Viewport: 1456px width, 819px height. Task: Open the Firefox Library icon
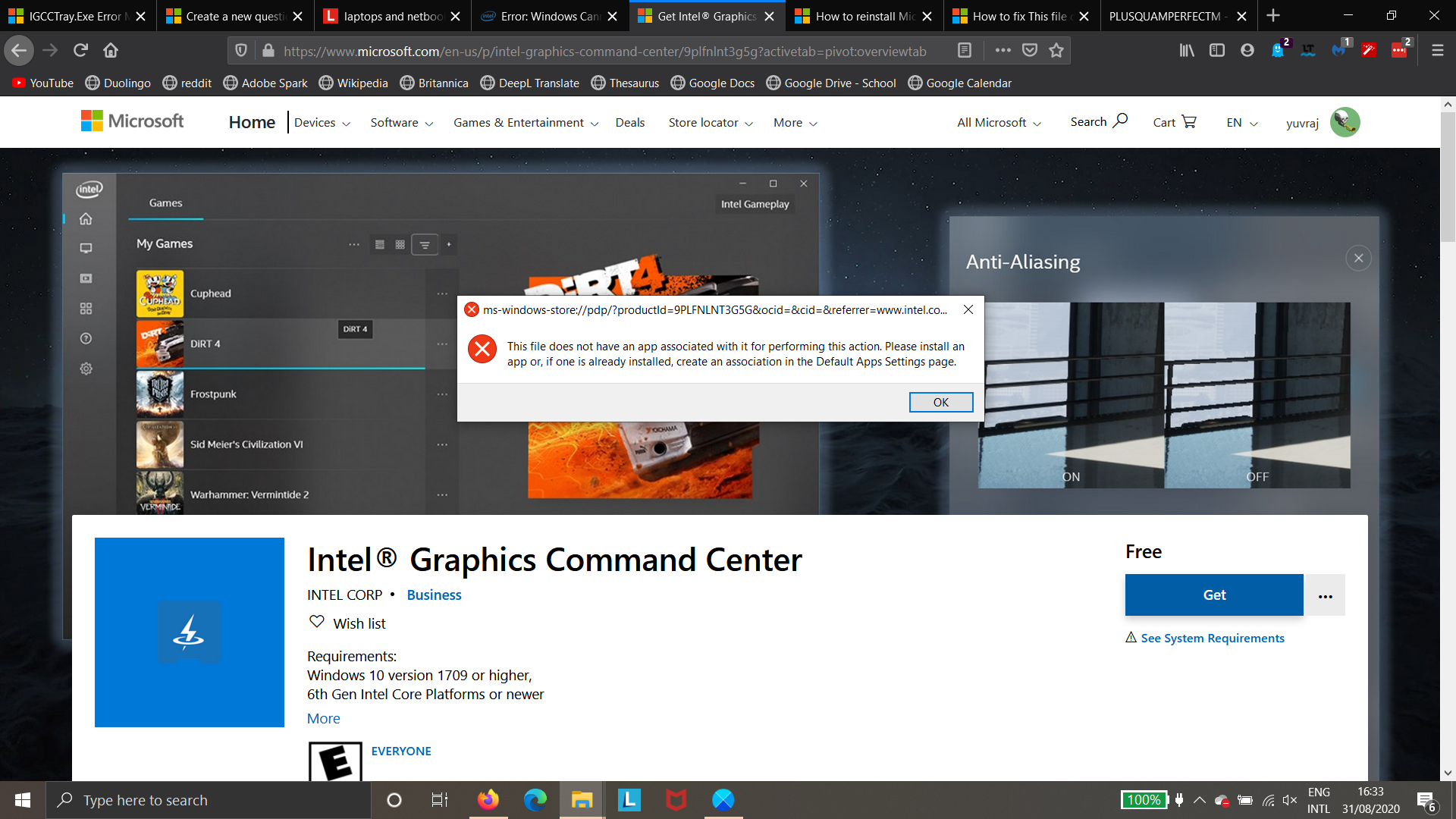click(1187, 50)
